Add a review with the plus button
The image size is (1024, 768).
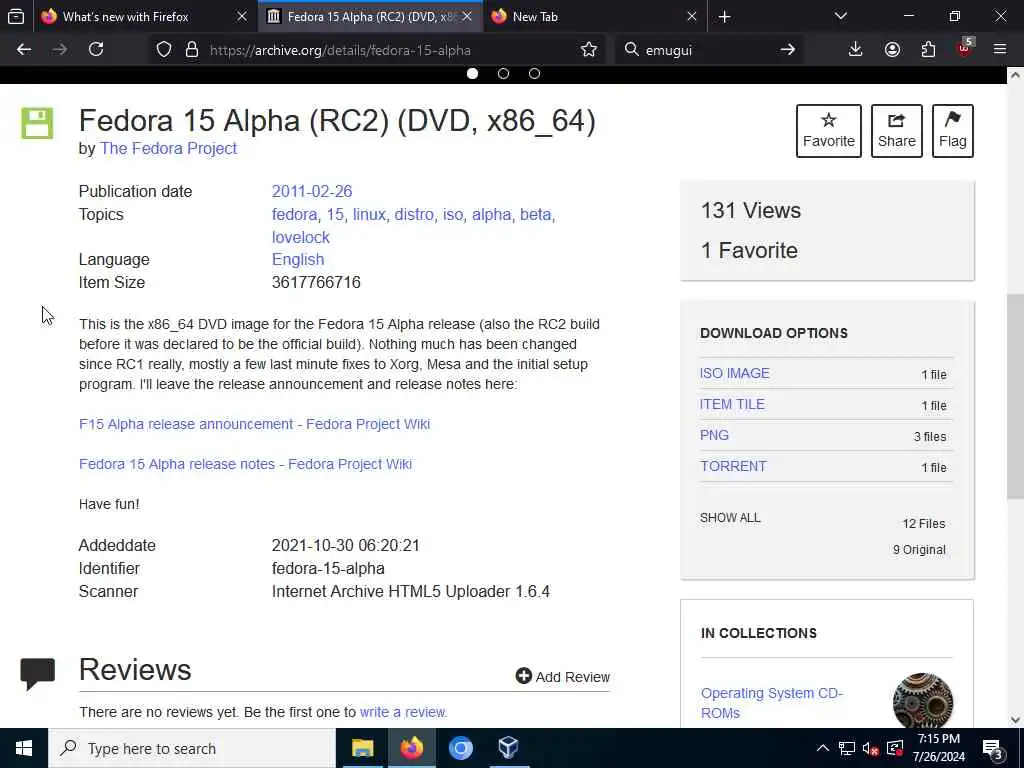coord(563,677)
